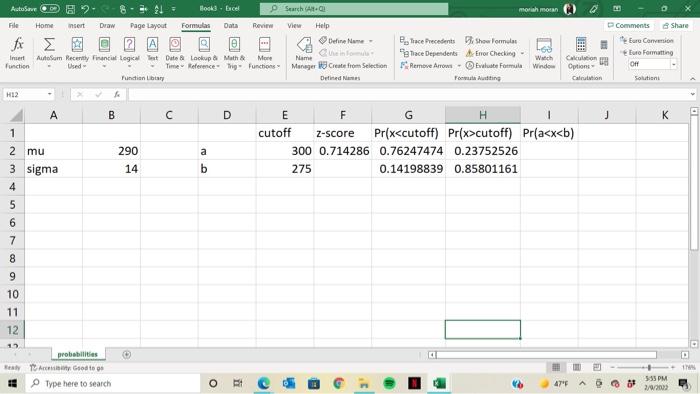This screenshot has height=394, width=700.
Task: Click the Accessibility status indicator
Action: (x=67, y=368)
